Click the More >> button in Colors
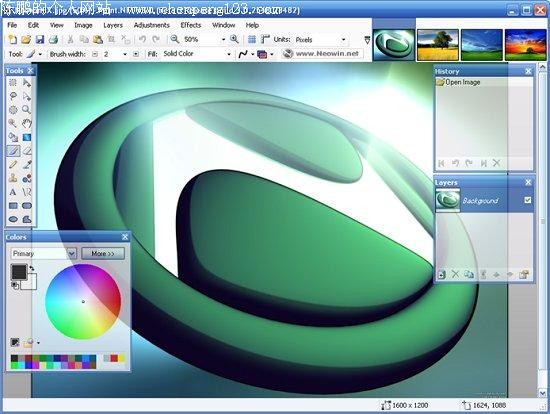This screenshot has height=414, width=550. [x=103, y=253]
